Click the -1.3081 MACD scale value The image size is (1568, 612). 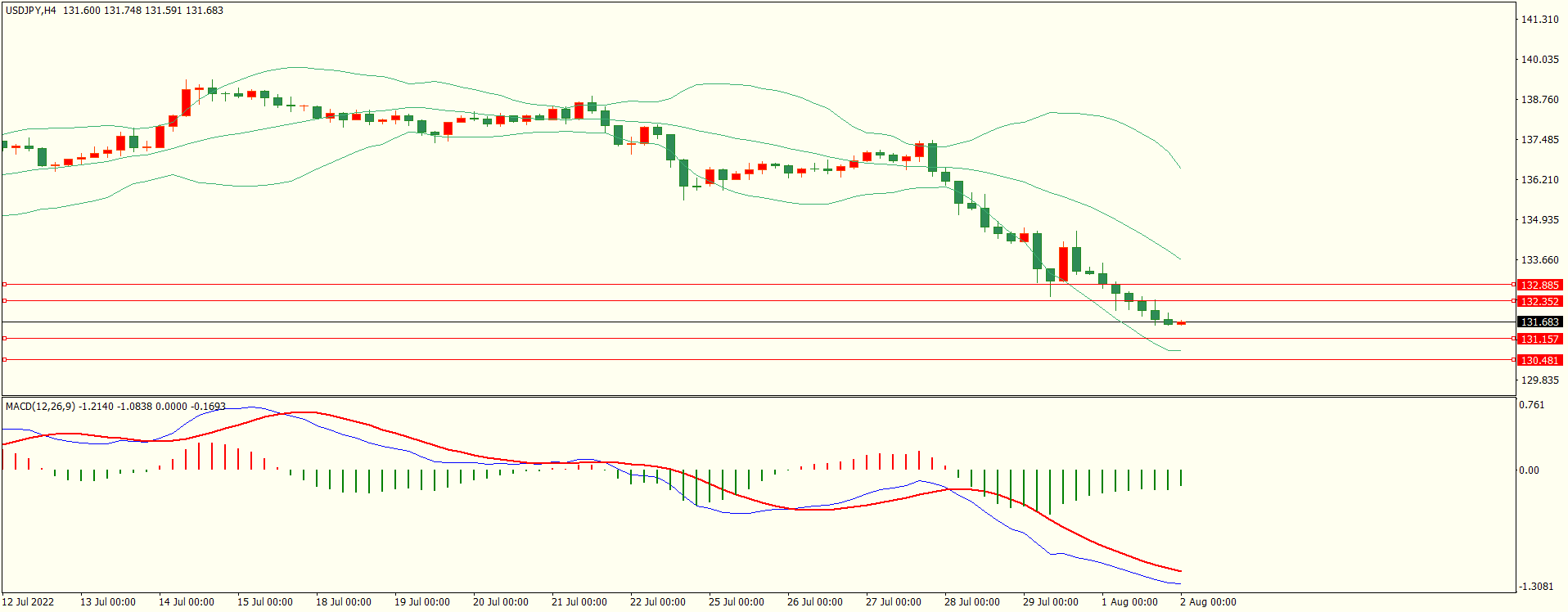point(1535,587)
